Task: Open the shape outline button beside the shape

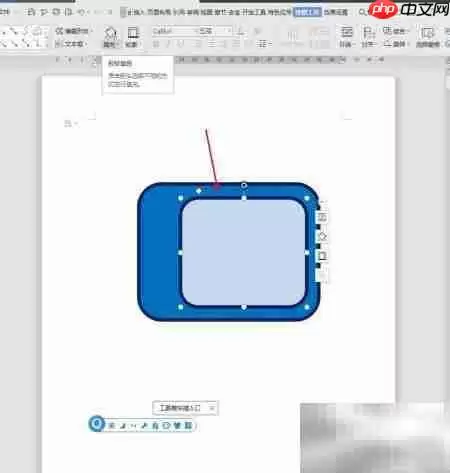Action: tap(322, 256)
